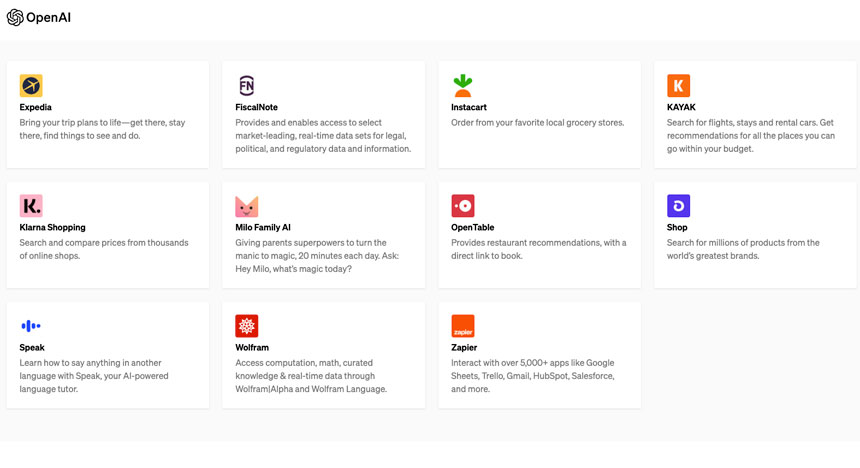Click the Klarna Shopping title
860x468 pixels.
pyautogui.click(x=53, y=227)
